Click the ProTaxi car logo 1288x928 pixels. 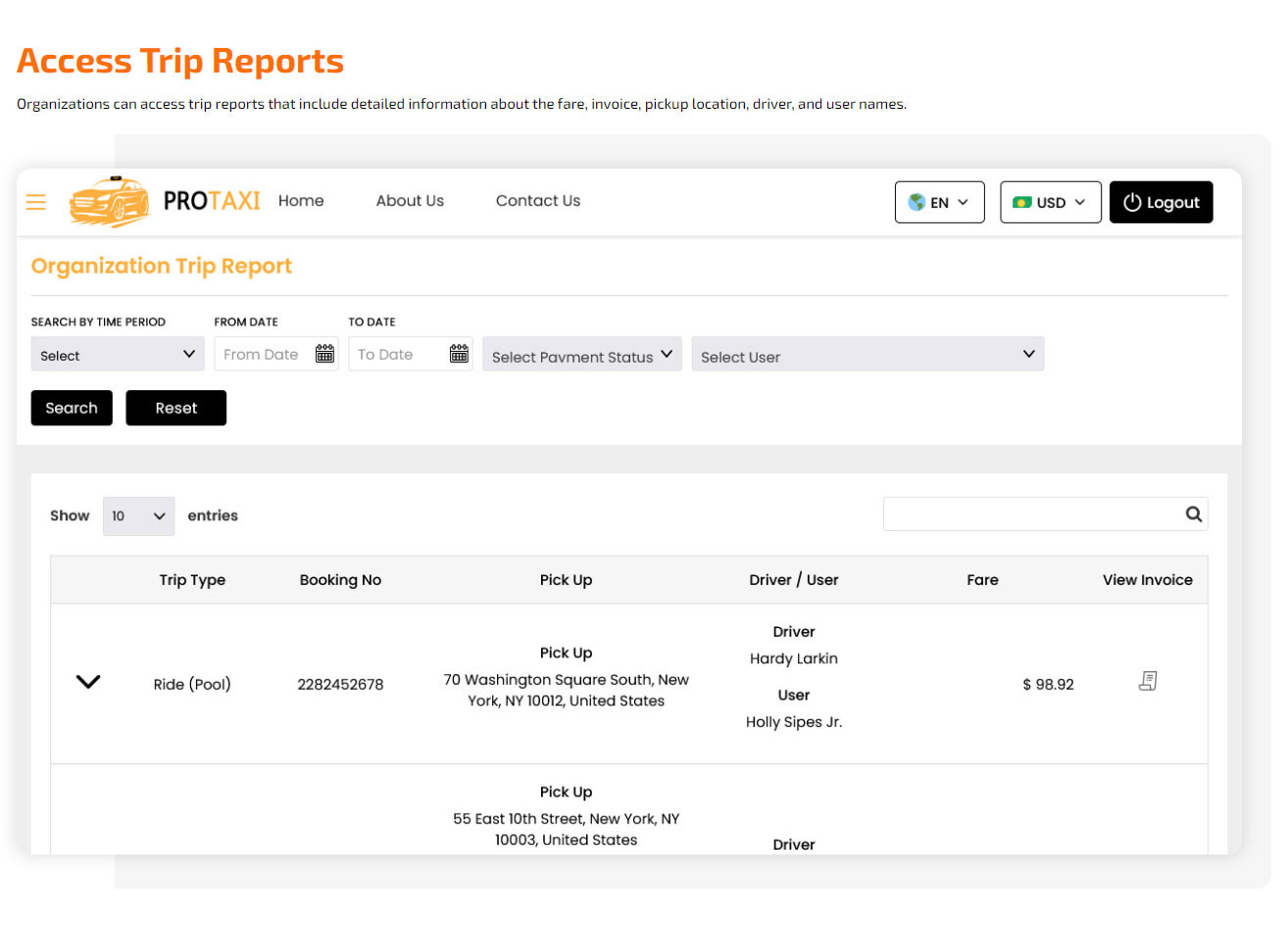click(x=109, y=202)
